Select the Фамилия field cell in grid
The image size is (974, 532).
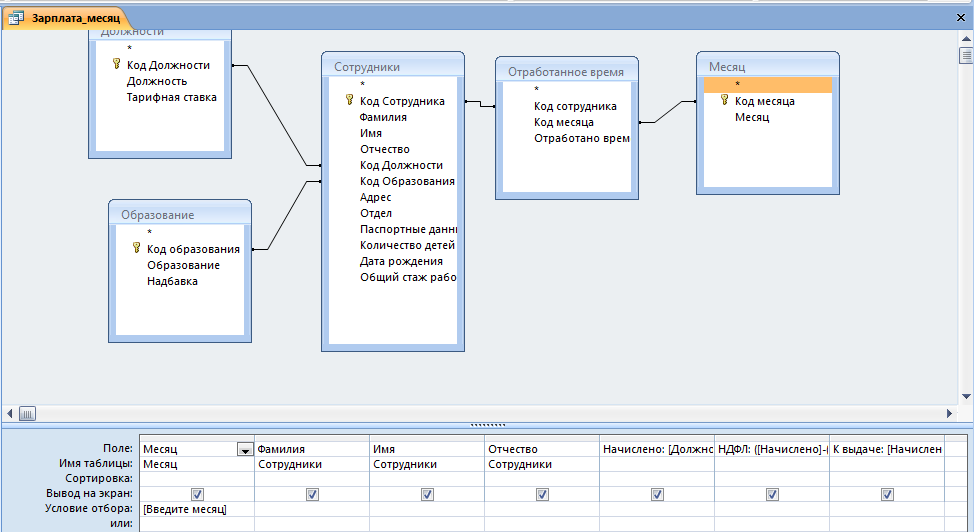click(x=312, y=449)
